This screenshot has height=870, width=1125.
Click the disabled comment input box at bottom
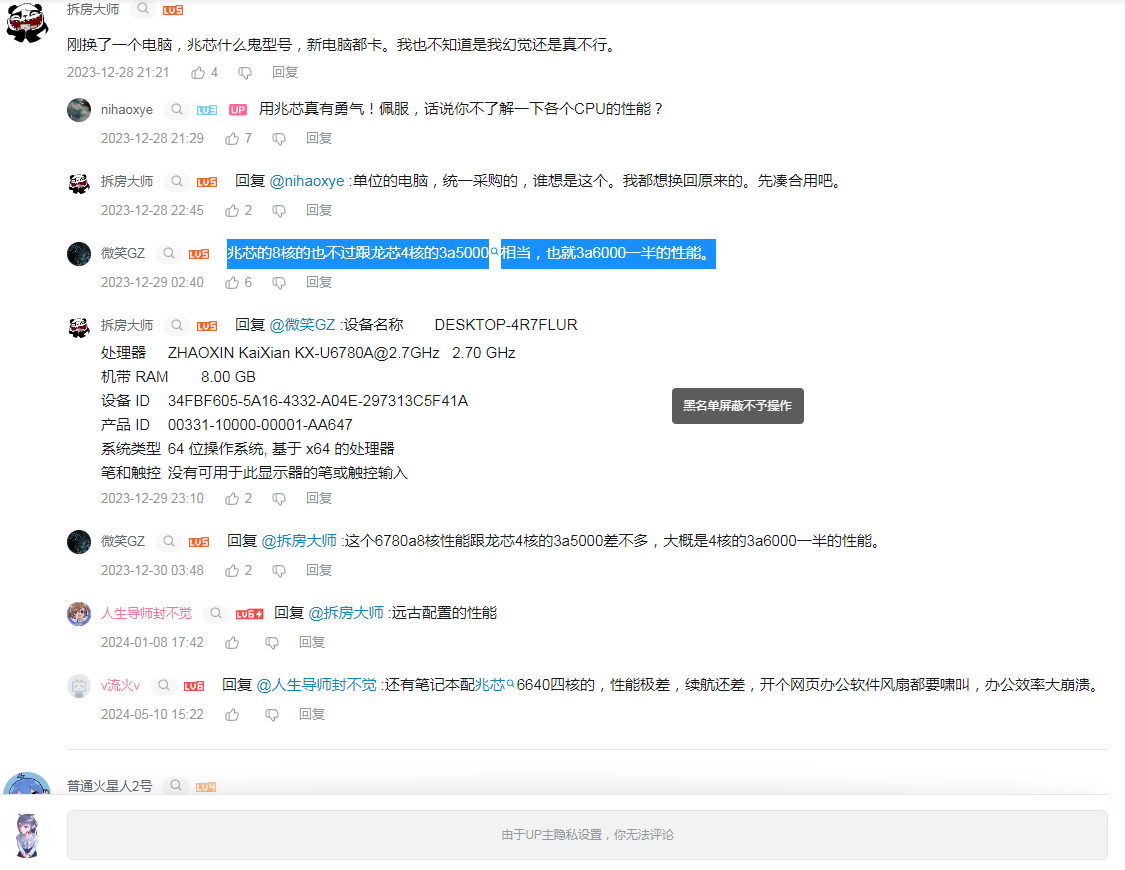point(587,834)
